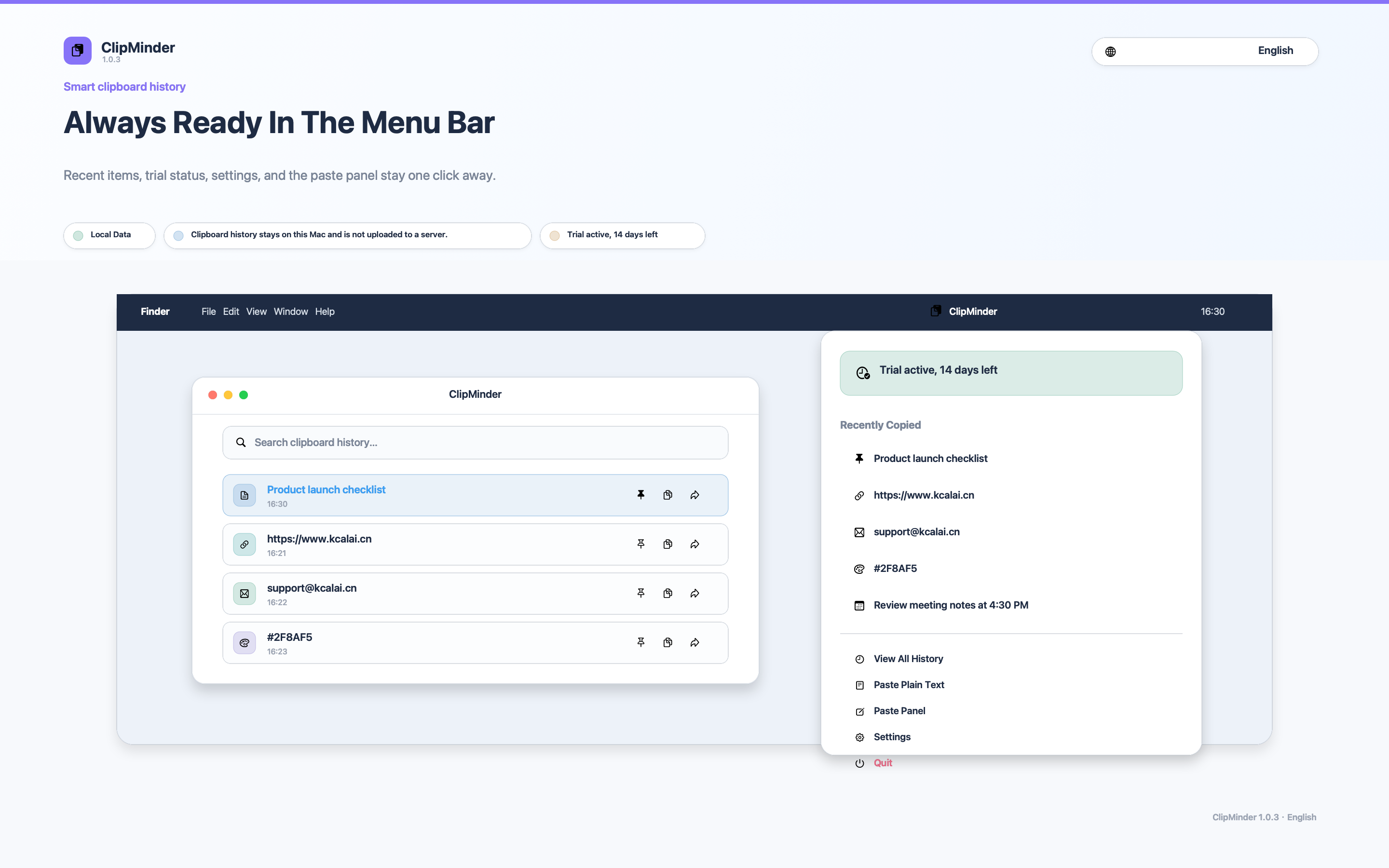
Task: Select the Product launch checklist row
Action: click(475, 495)
